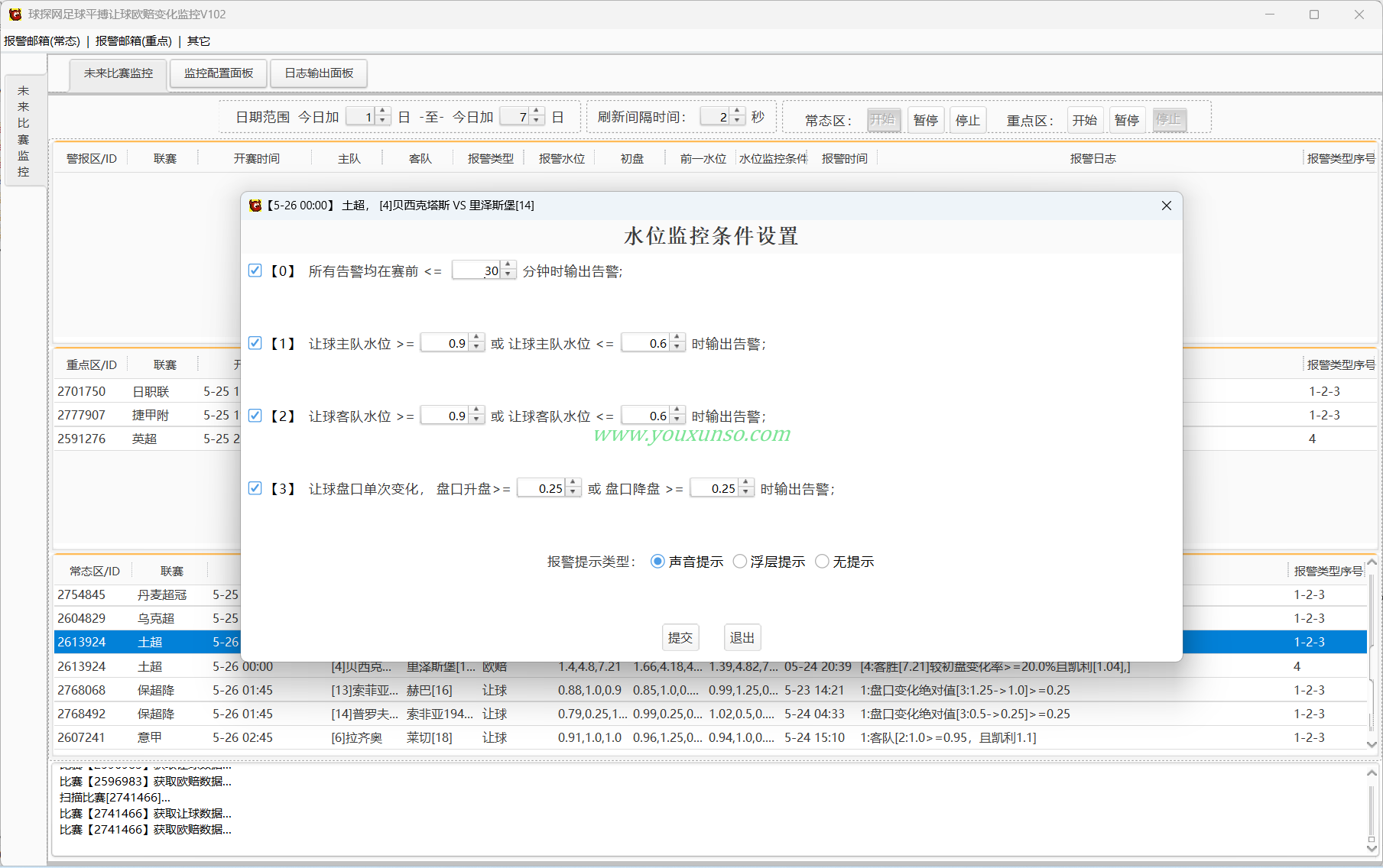Screen dimensions: 1383x868
Task: Open the 日志输出面板 tab
Action: pyautogui.click(x=319, y=73)
